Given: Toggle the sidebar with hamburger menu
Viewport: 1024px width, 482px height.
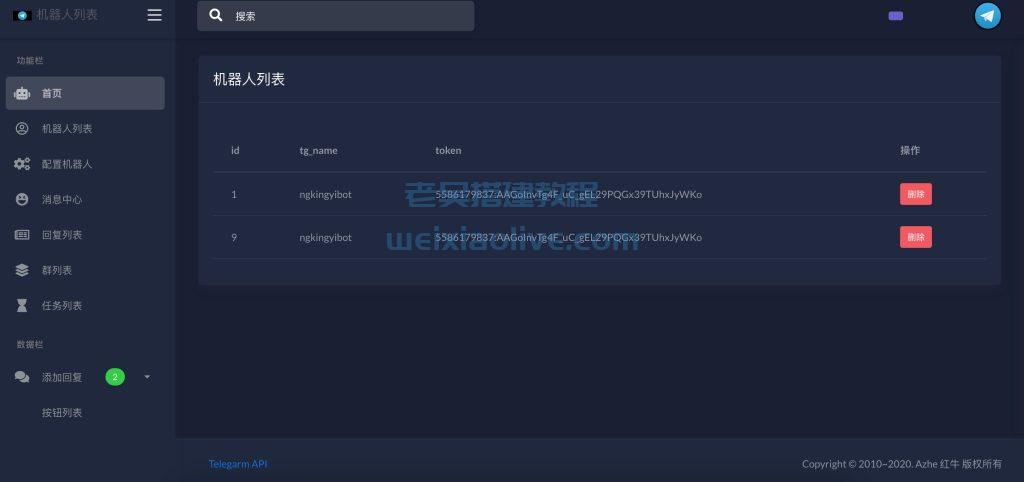Looking at the screenshot, I should [x=154, y=15].
